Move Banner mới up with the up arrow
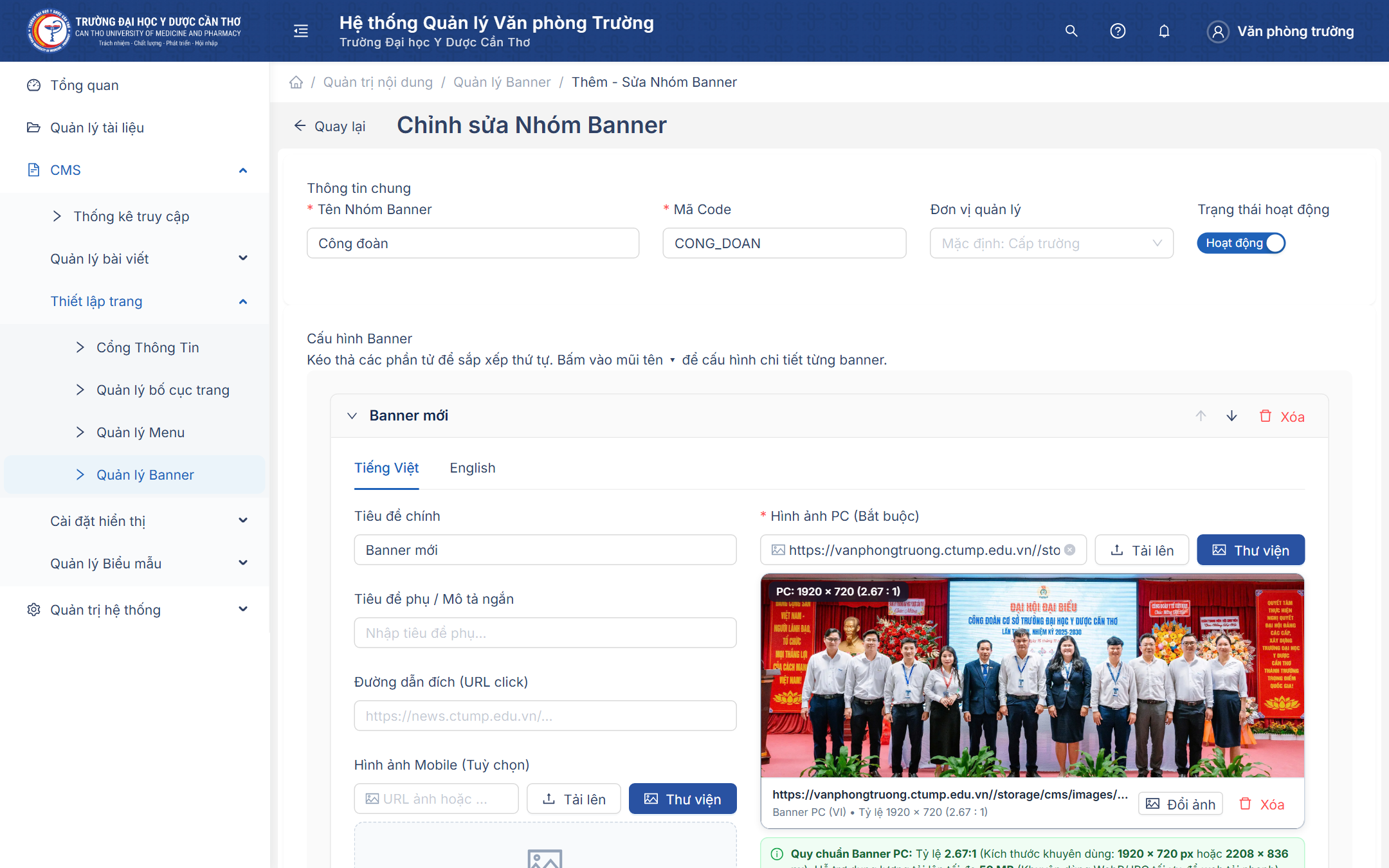The height and width of the screenshot is (868, 1389). pyautogui.click(x=1201, y=416)
